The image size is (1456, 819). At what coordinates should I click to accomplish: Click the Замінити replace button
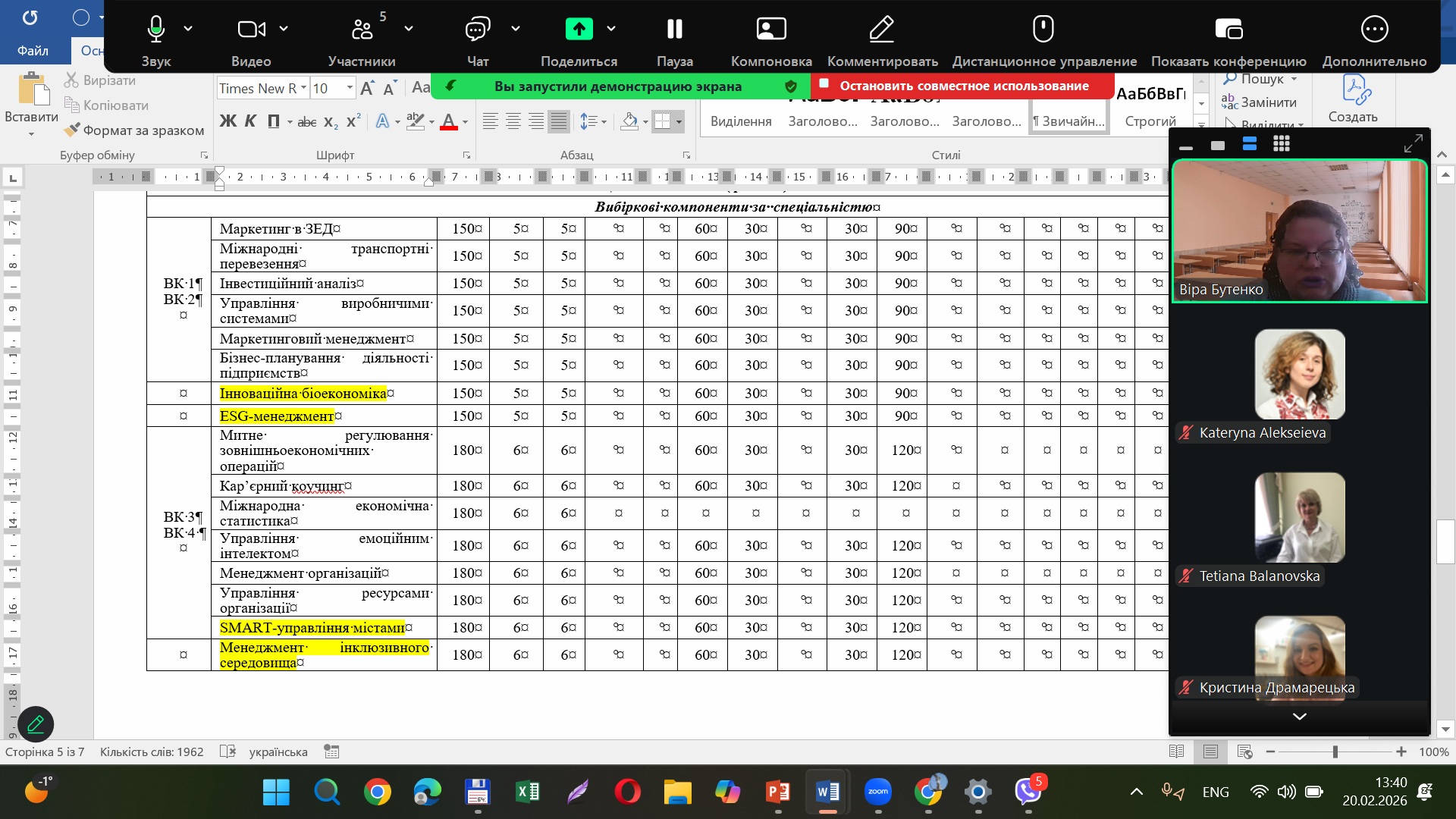point(1260,102)
